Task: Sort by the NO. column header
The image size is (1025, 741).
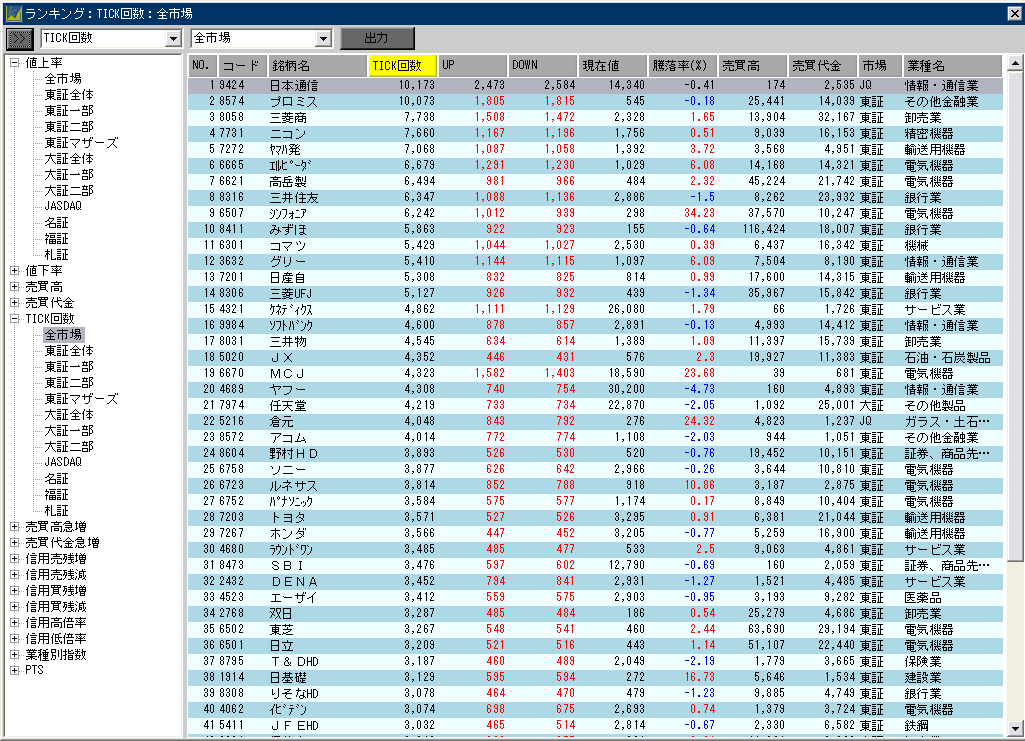Action: [203, 66]
